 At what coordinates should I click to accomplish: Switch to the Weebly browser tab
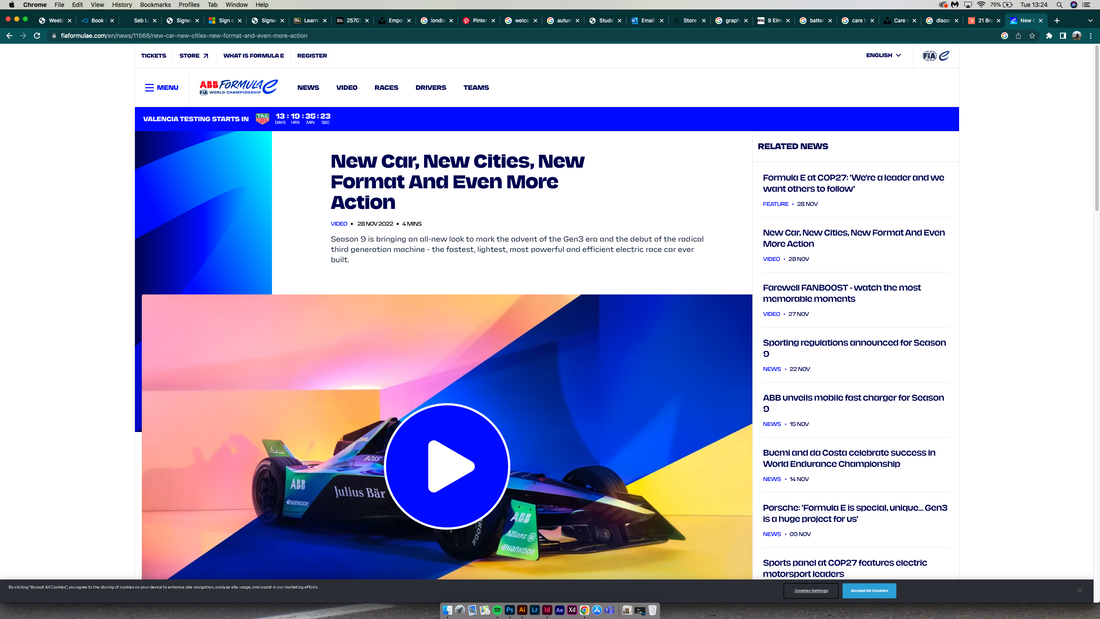click(53, 20)
